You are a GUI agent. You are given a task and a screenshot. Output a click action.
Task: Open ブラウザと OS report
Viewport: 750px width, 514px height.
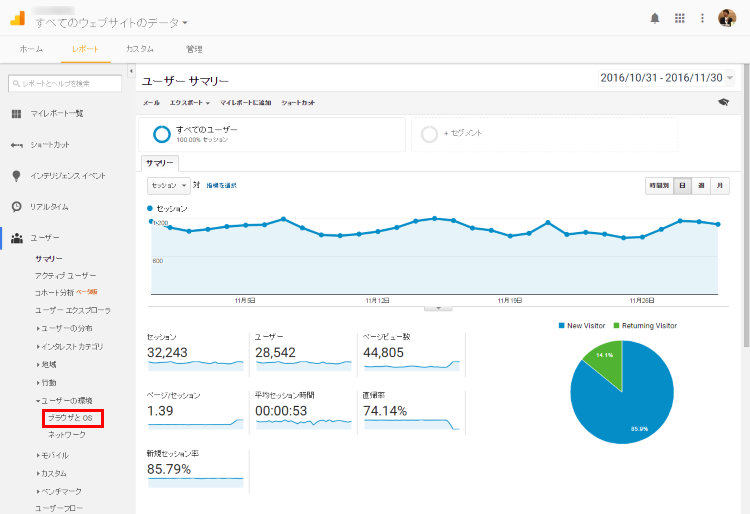pos(70,417)
